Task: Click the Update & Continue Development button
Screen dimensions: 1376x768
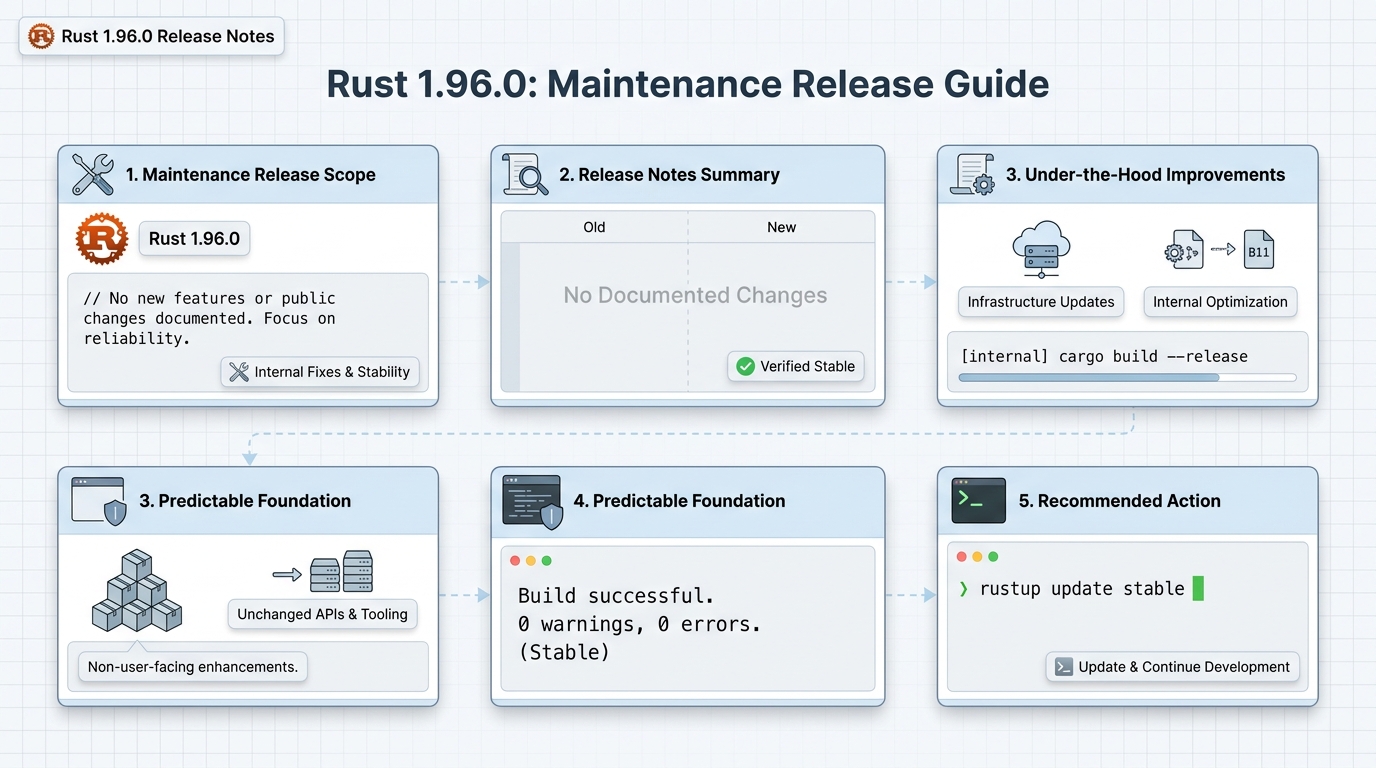Action: 1172,667
